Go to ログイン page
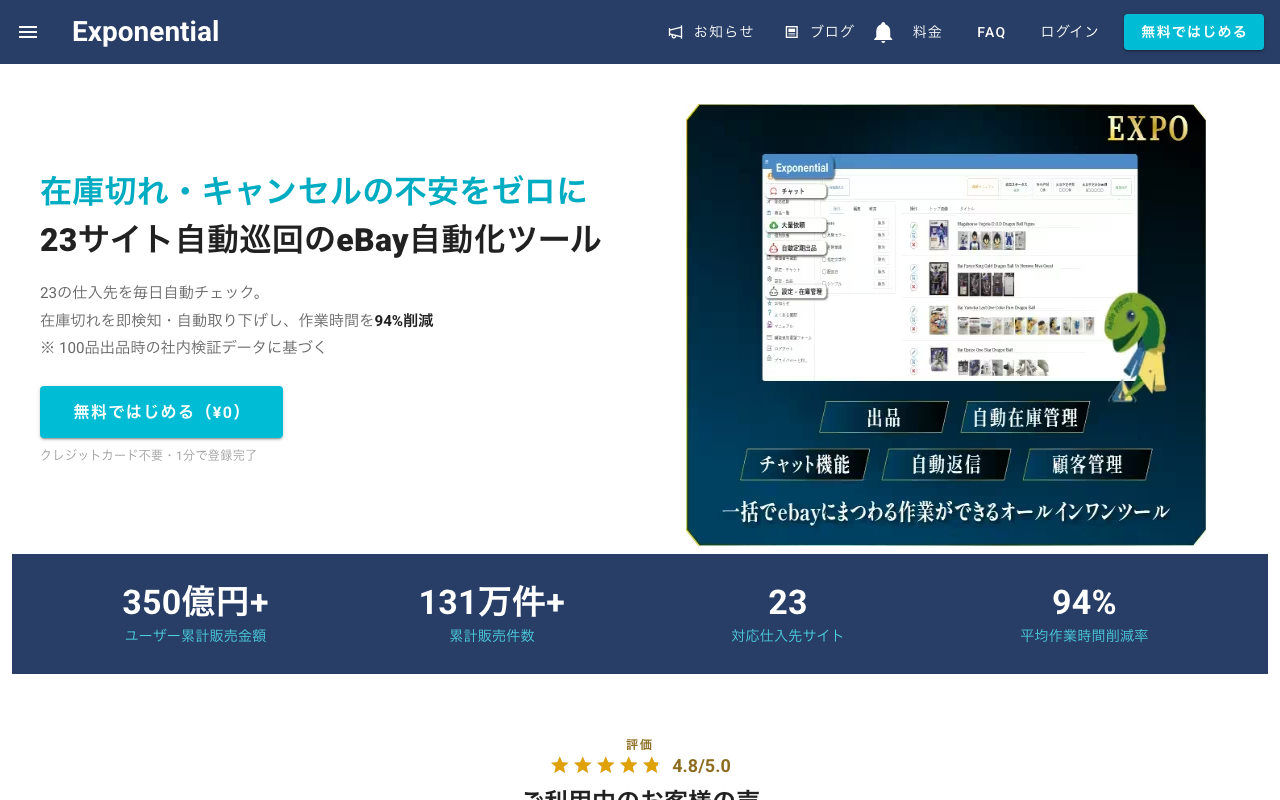This screenshot has width=1280, height=800. point(1069,32)
